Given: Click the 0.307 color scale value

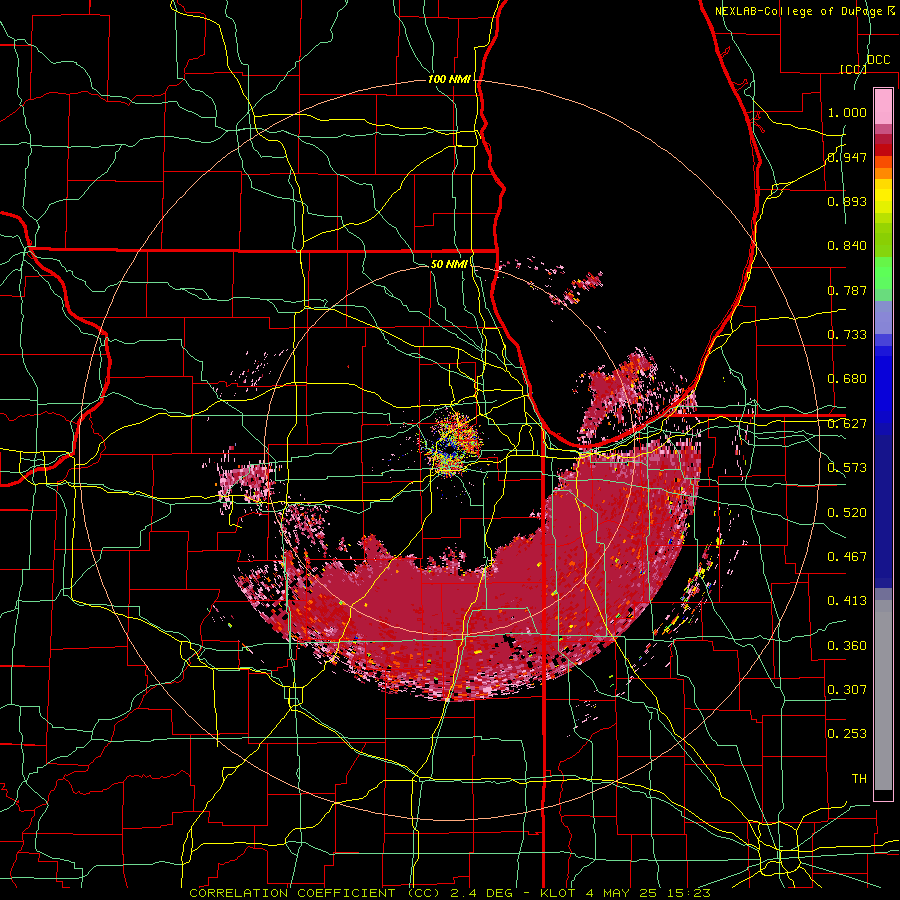Looking at the screenshot, I should tap(847, 690).
